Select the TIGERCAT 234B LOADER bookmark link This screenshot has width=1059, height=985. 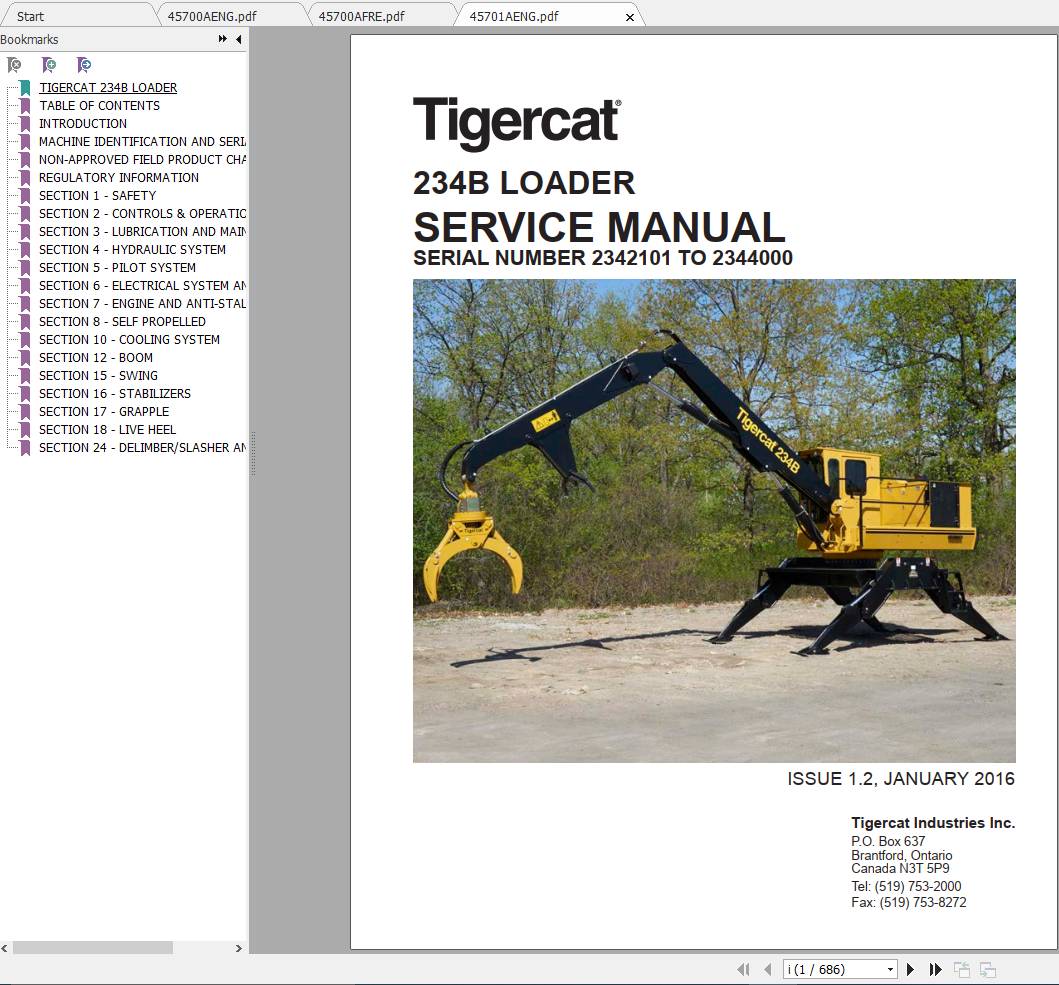pyautogui.click(x=108, y=87)
